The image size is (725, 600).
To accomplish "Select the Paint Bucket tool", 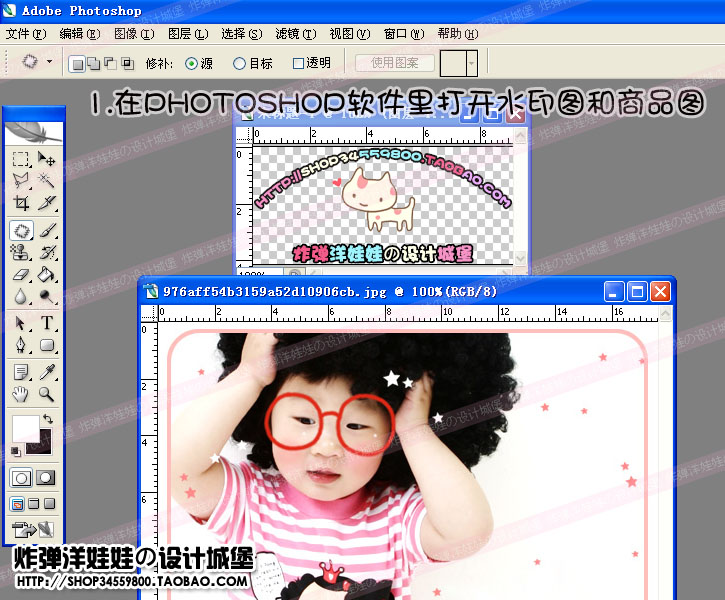I will tap(47, 275).
